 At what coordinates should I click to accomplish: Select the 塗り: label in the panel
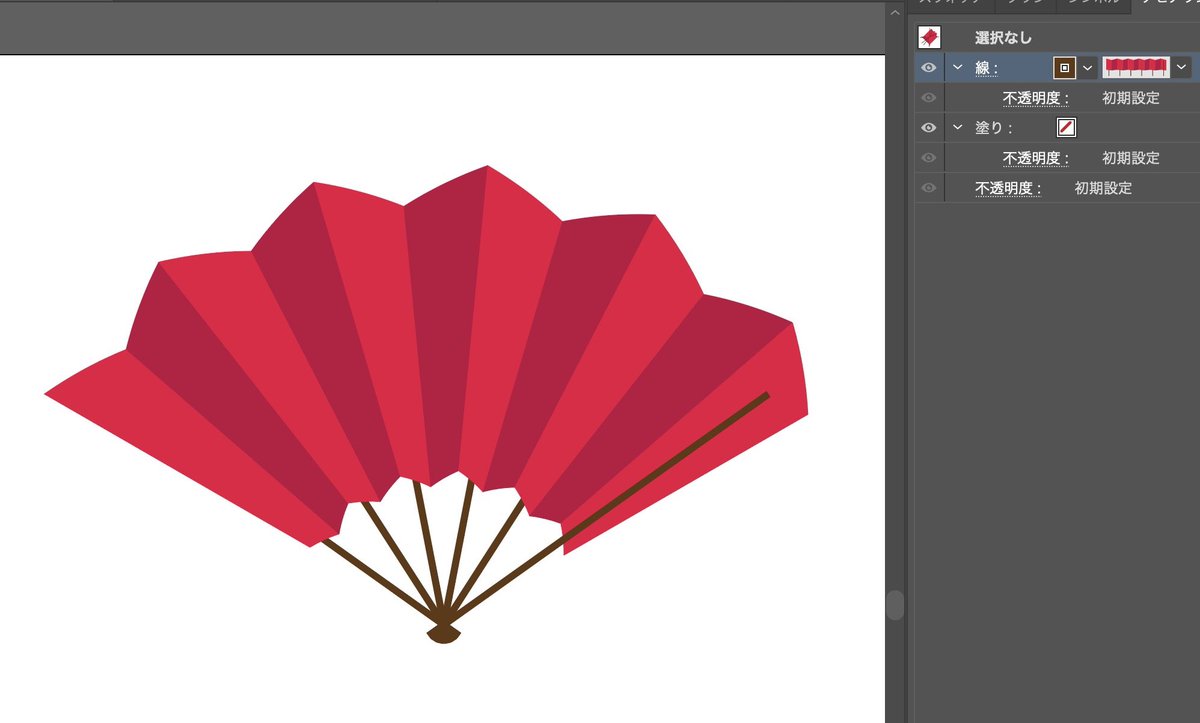click(x=995, y=128)
